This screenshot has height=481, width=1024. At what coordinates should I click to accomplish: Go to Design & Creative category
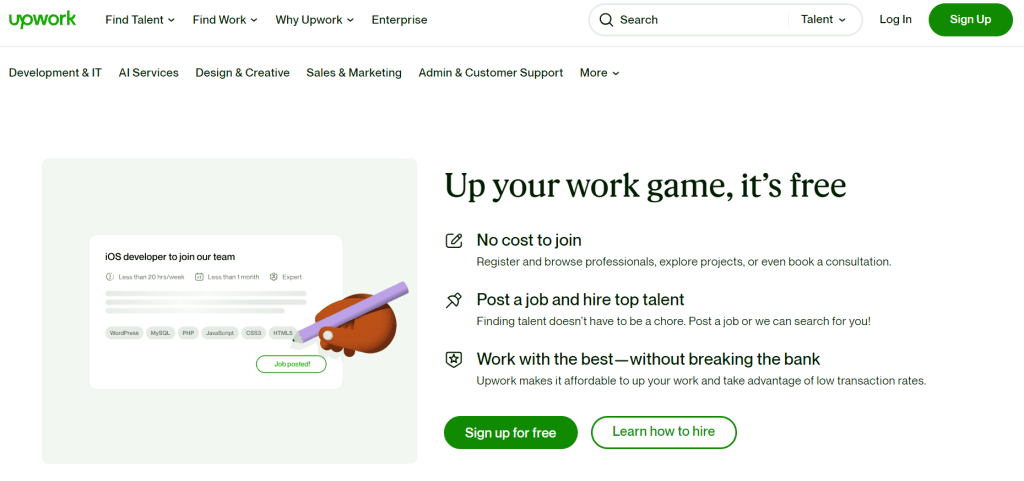pyautogui.click(x=242, y=73)
